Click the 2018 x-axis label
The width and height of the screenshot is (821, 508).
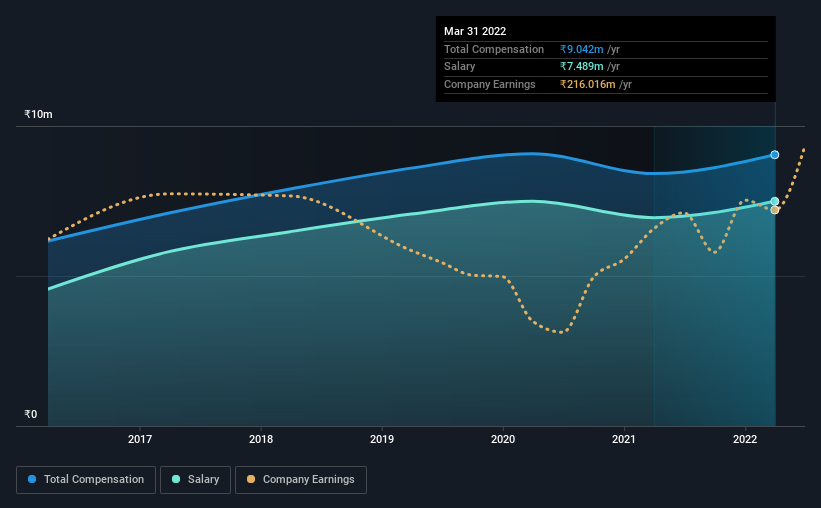point(261,439)
